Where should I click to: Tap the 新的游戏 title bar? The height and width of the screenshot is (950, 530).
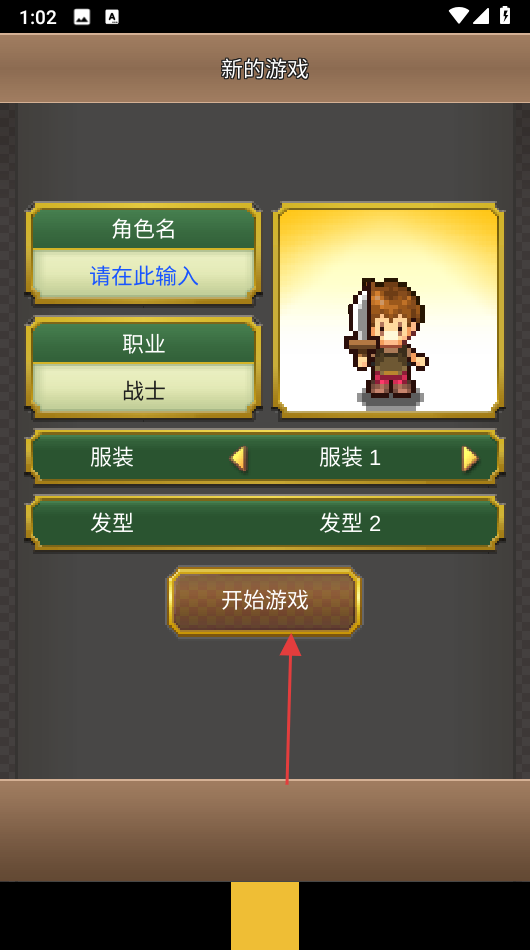point(265,68)
